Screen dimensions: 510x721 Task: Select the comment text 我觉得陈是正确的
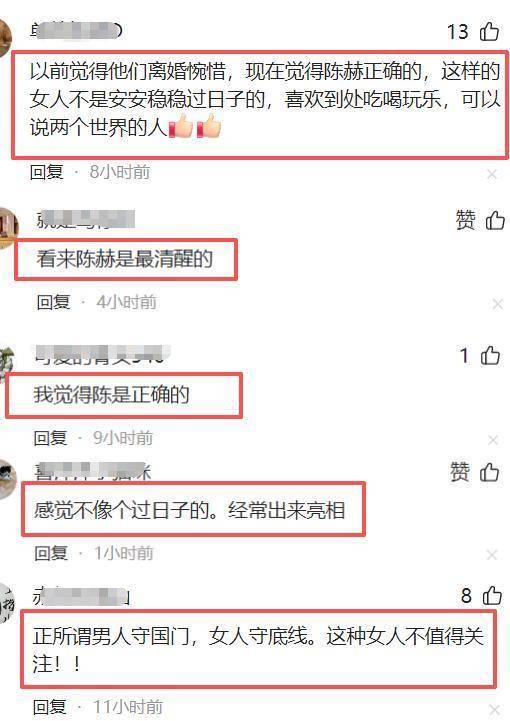[111, 395]
